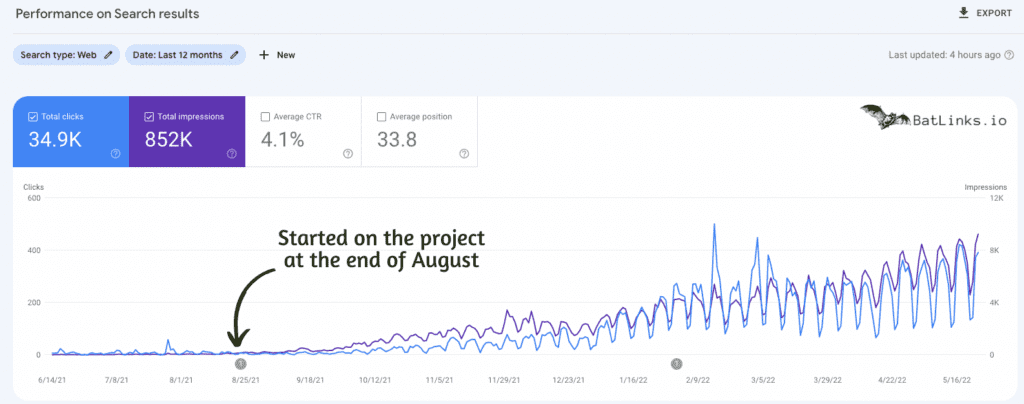Add a New filter
Screen dimensions: 1024x404
point(278,55)
